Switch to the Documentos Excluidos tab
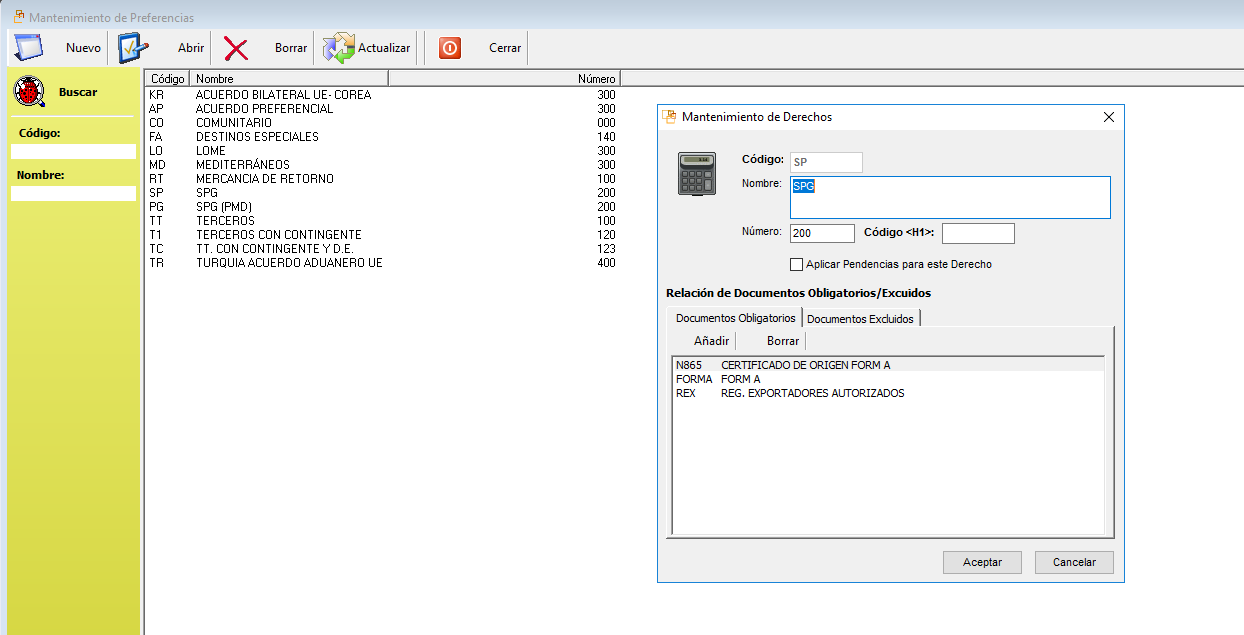This screenshot has width=1244, height=635. [x=860, y=318]
